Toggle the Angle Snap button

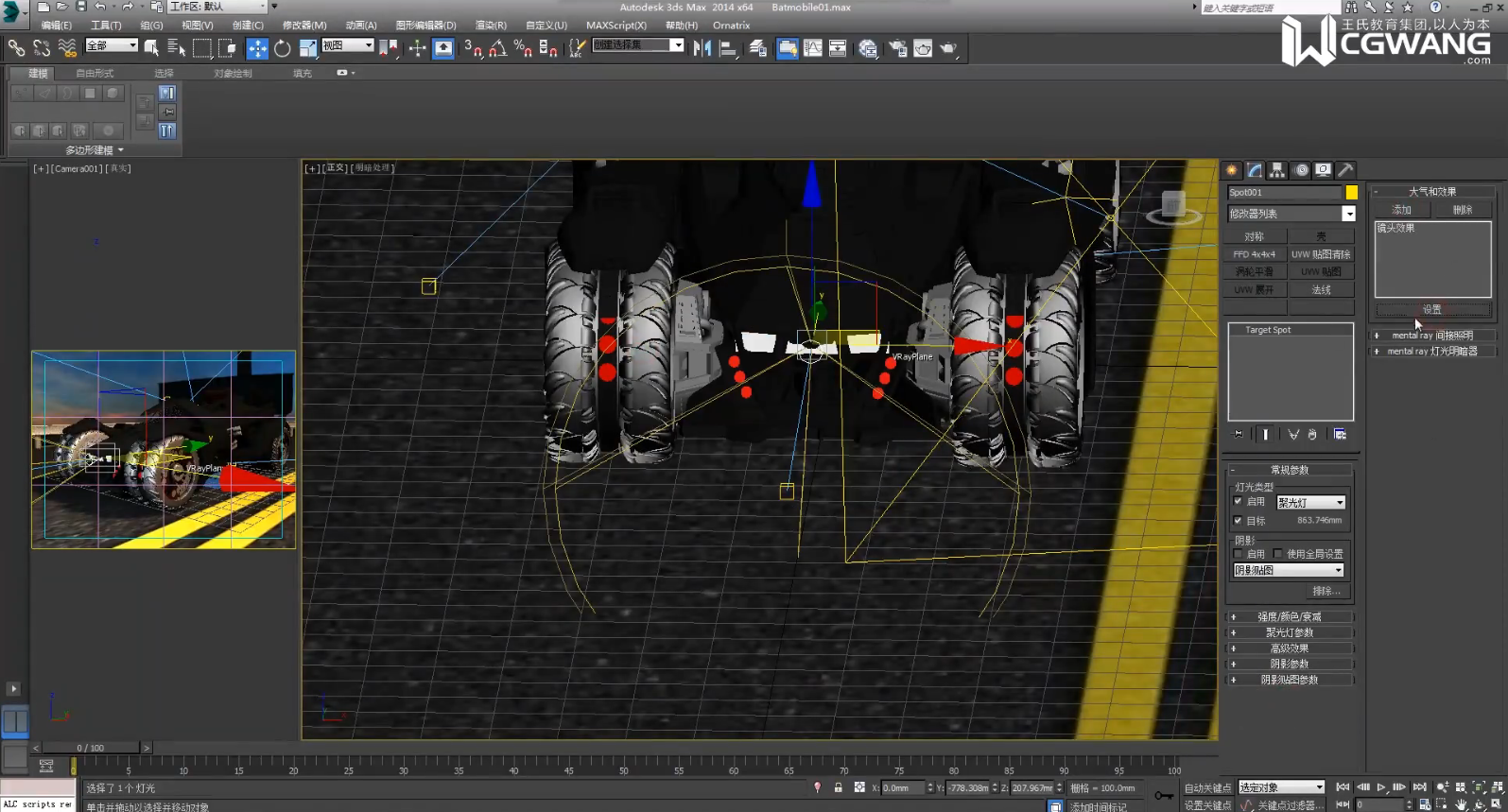pyautogui.click(x=498, y=48)
